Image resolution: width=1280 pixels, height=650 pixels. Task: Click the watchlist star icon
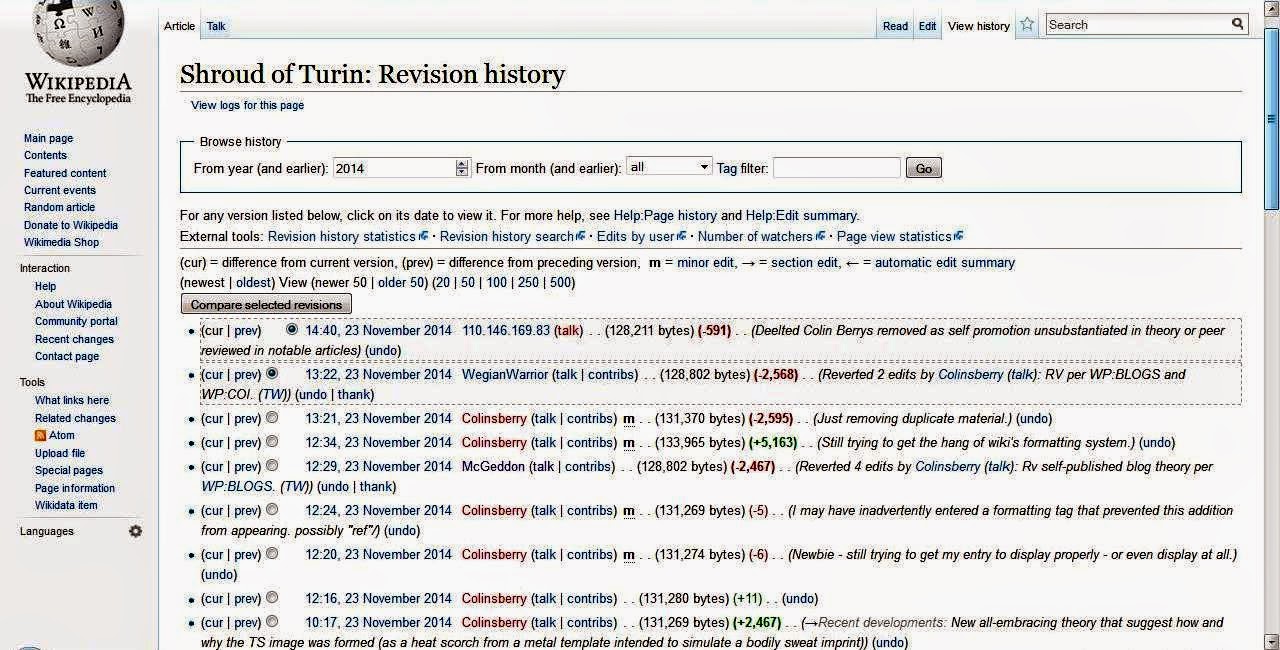coord(1027,25)
